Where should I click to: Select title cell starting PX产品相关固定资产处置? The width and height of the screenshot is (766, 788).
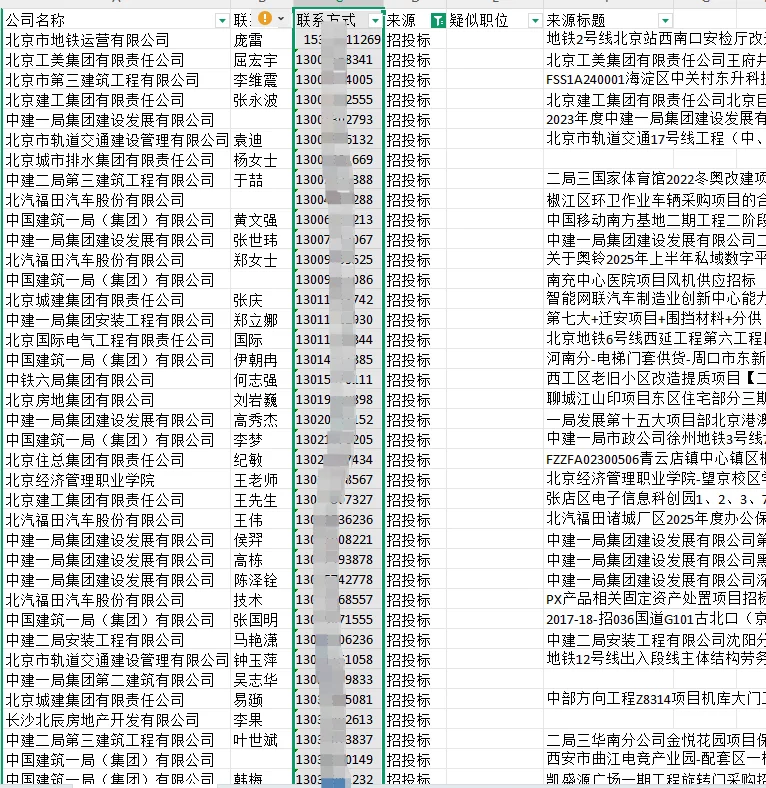tap(655, 599)
